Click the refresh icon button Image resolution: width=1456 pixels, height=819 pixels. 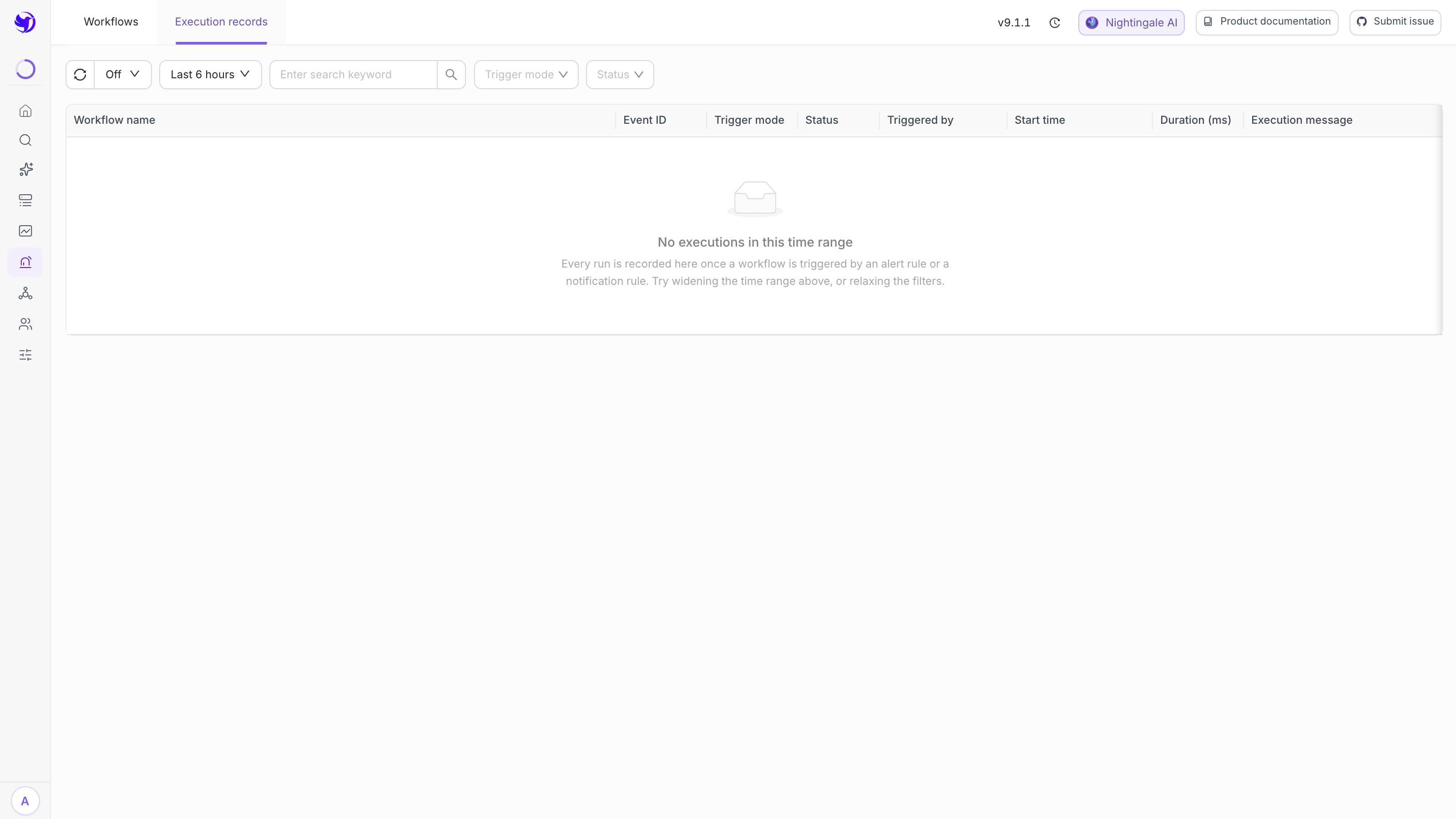point(80,75)
